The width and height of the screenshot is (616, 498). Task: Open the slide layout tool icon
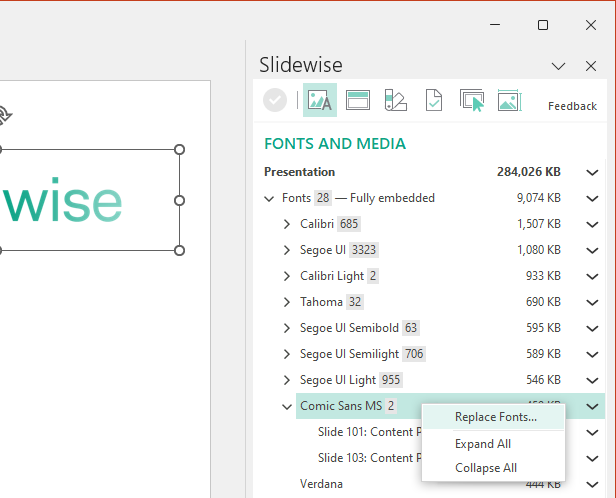point(358,100)
